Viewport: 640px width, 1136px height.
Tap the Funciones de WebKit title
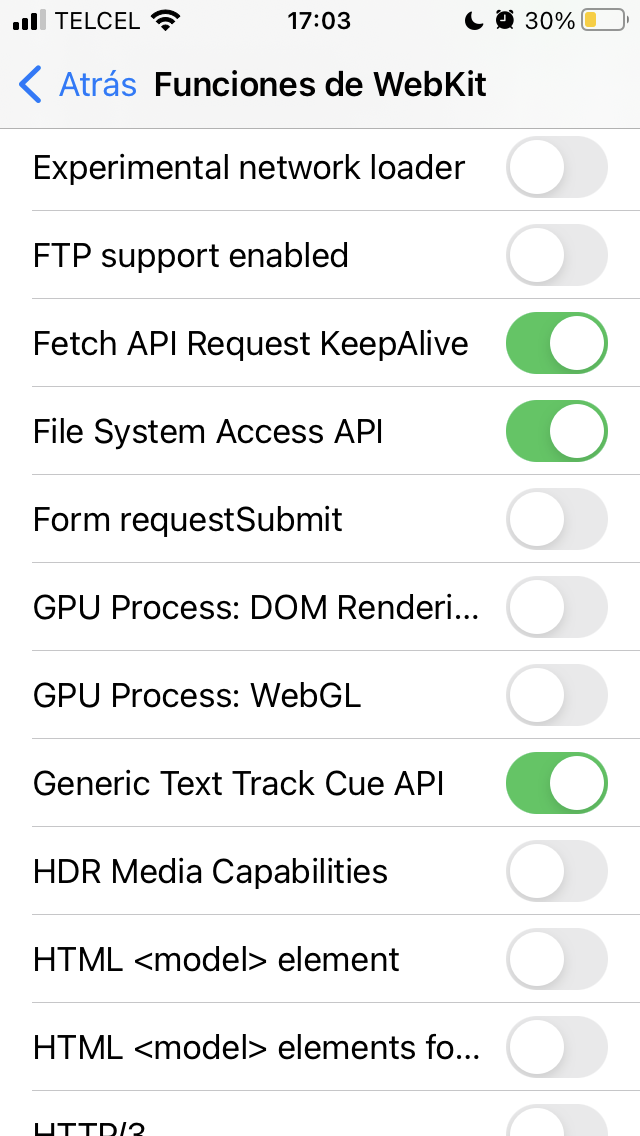coord(320,85)
